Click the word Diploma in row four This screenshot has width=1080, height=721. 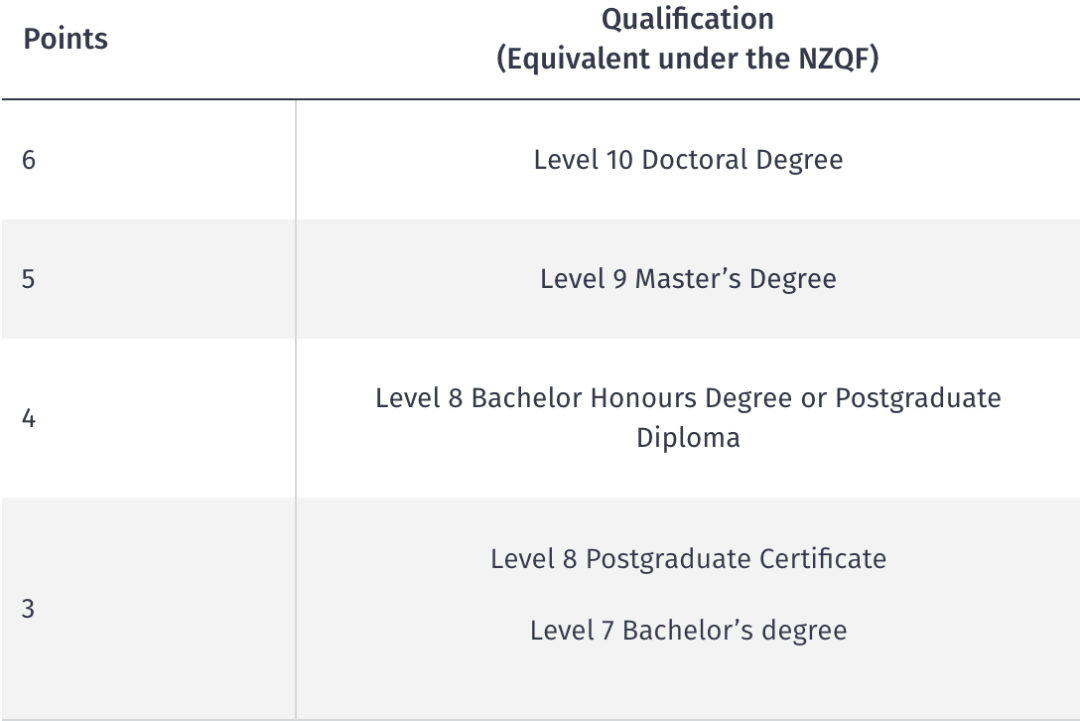(x=688, y=438)
